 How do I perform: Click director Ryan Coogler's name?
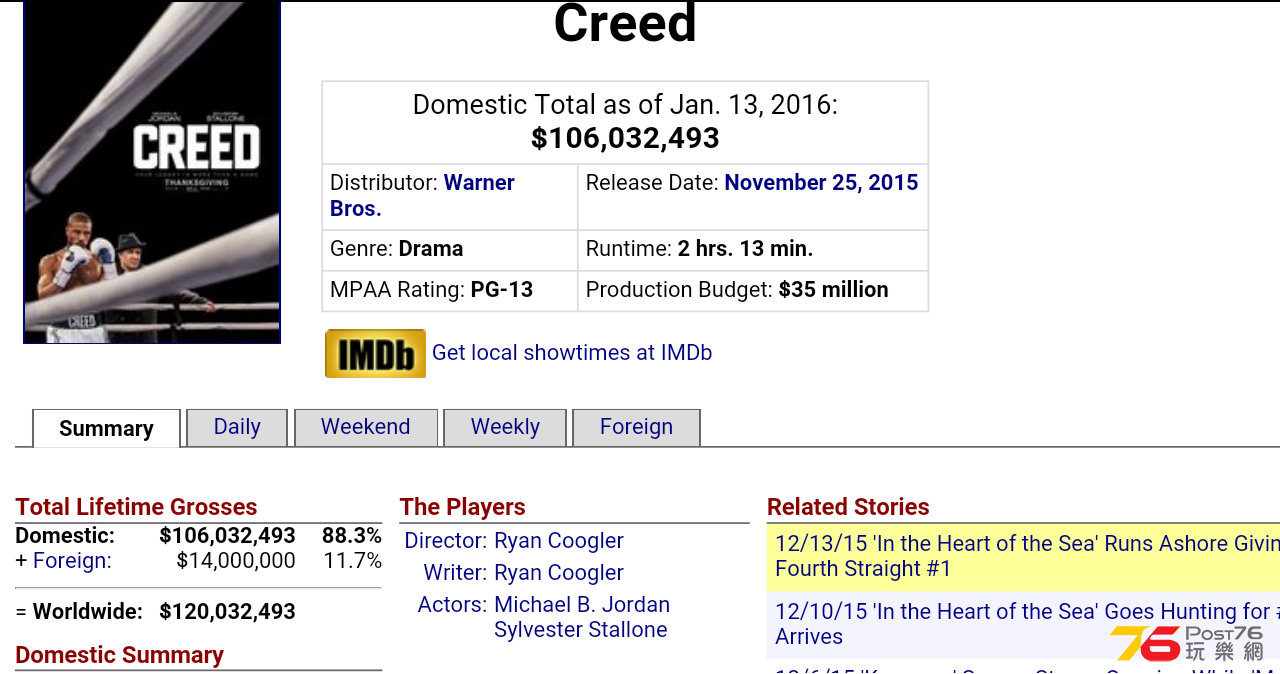point(559,541)
